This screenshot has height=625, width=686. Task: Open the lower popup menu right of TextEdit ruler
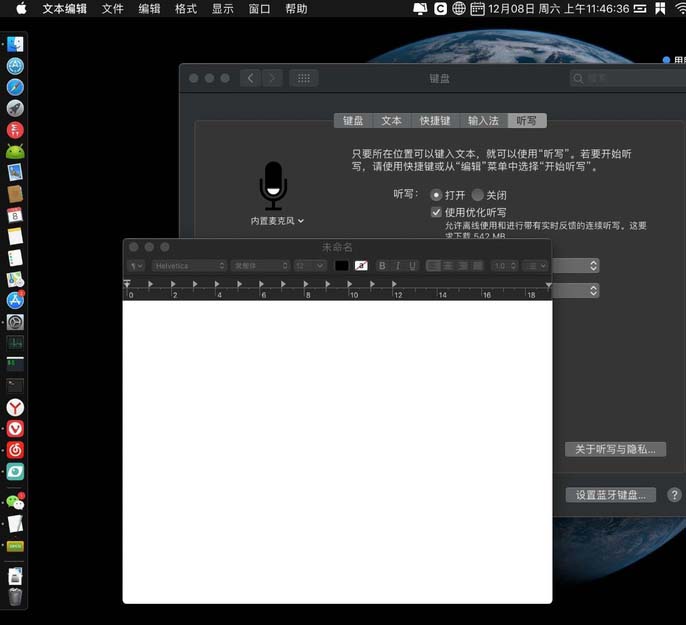pos(576,290)
